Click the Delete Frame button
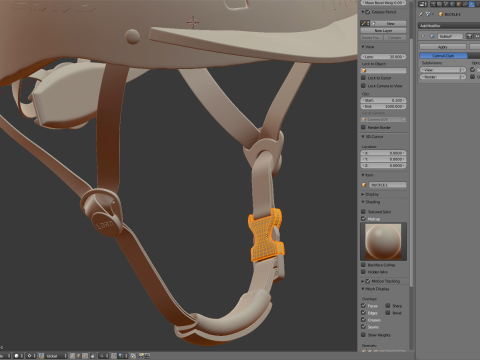Screen dimensions: 480x360 point(372,37)
